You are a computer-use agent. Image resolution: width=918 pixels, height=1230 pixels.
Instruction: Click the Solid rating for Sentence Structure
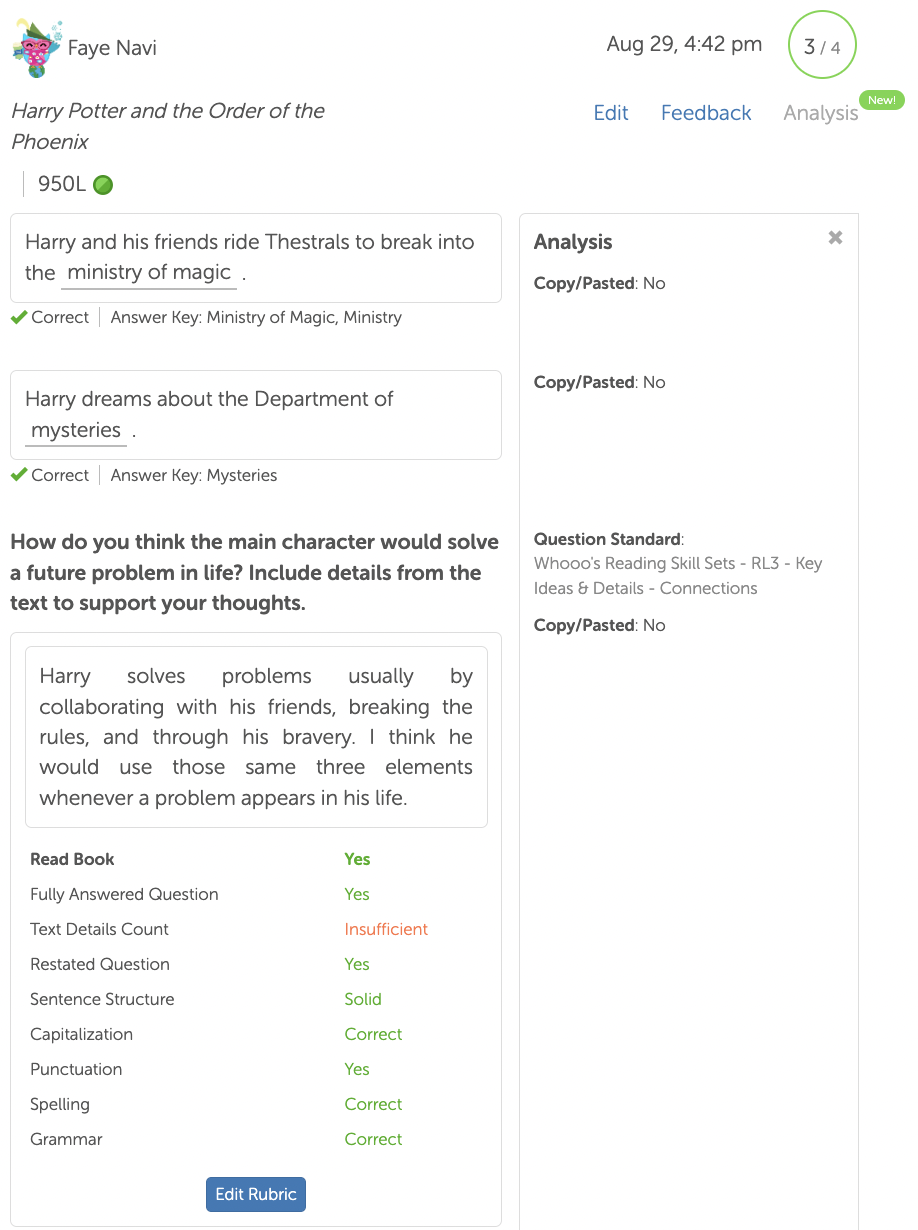tap(363, 999)
